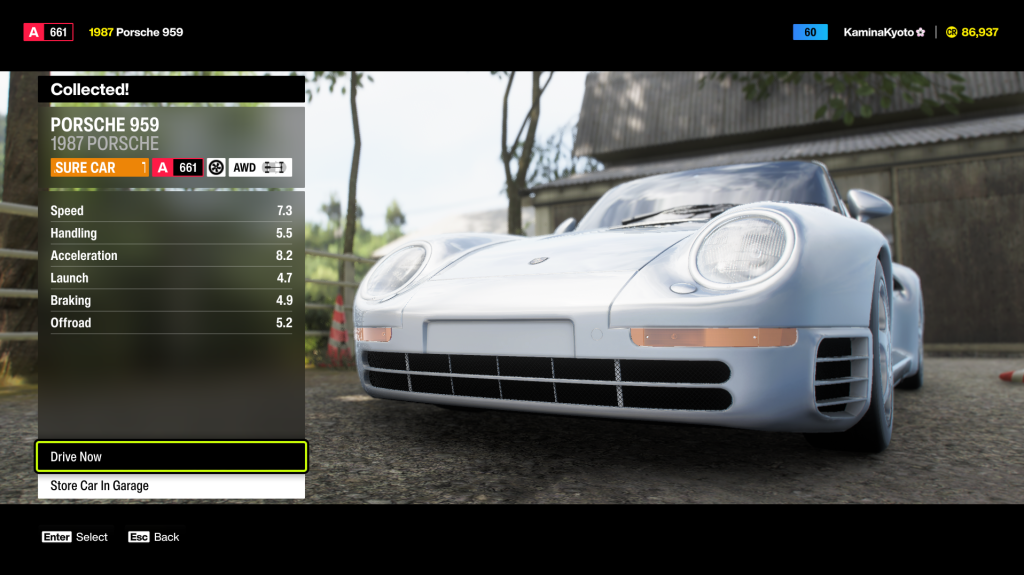This screenshot has height=575, width=1024.
Task: Click the 1987 Porsche 959 header title
Action: pyautogui.click(x=136, y=32)
